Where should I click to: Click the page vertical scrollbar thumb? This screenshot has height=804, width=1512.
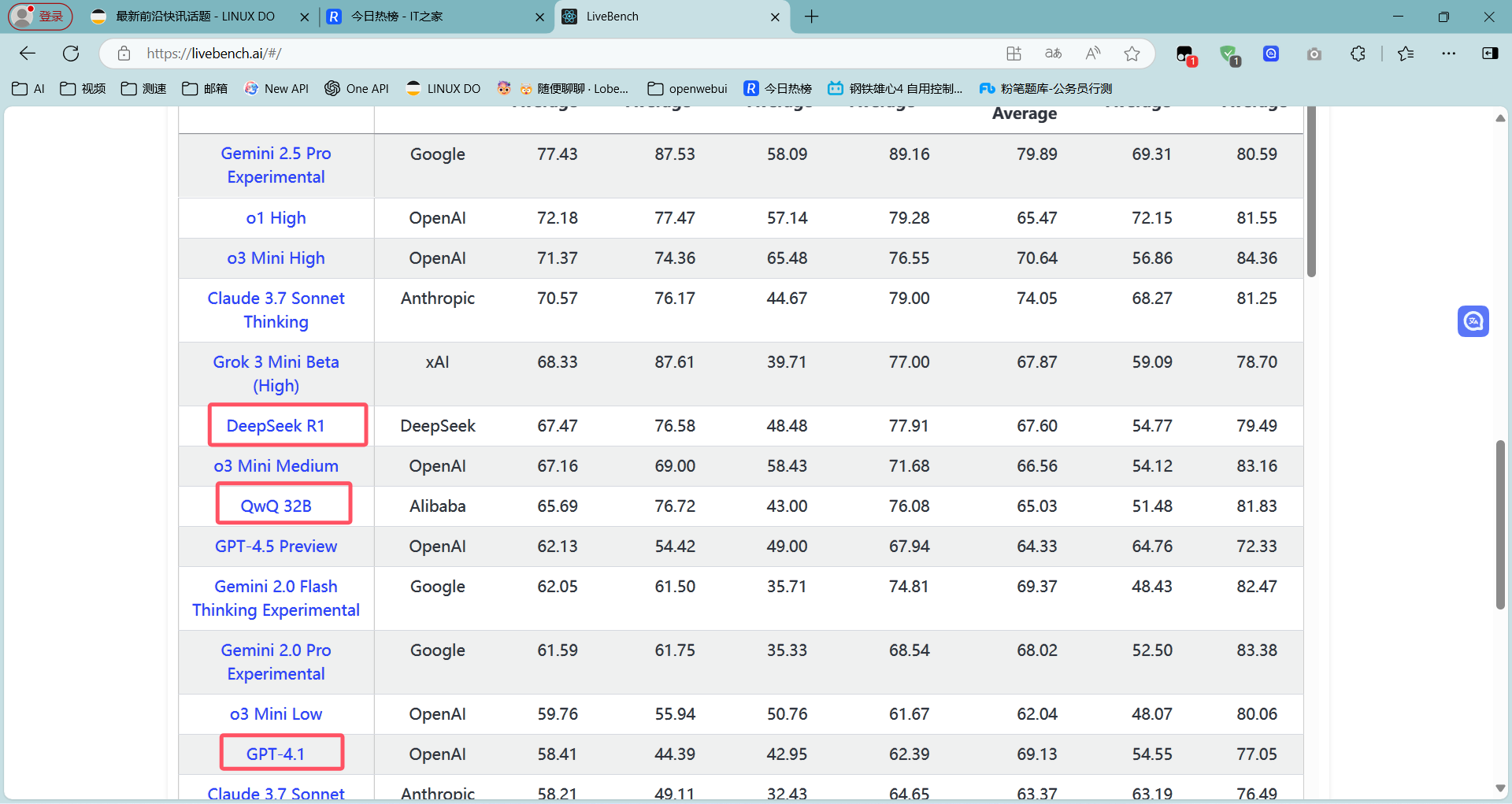(1500, 524)
